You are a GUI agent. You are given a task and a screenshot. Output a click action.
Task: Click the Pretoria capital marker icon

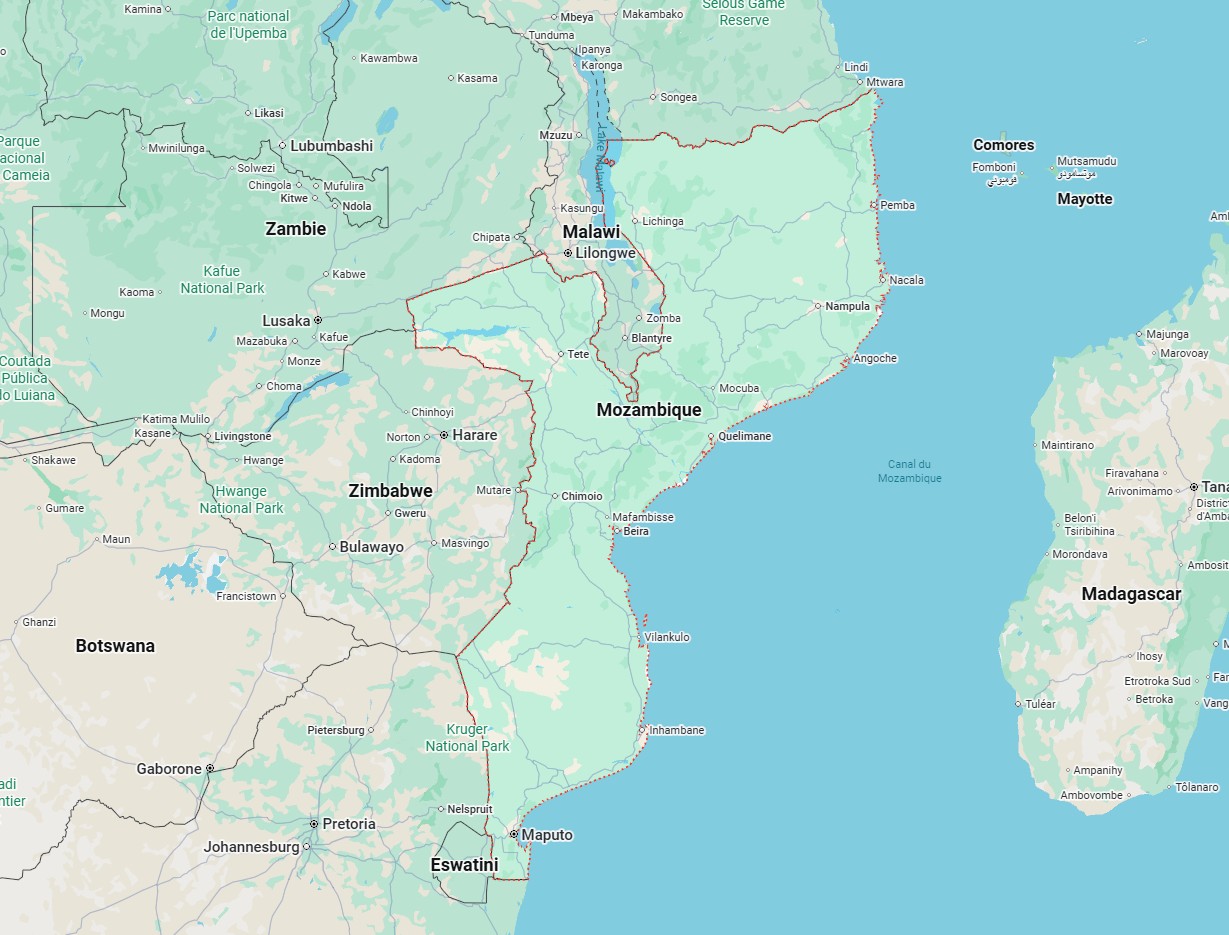point(314,824)
